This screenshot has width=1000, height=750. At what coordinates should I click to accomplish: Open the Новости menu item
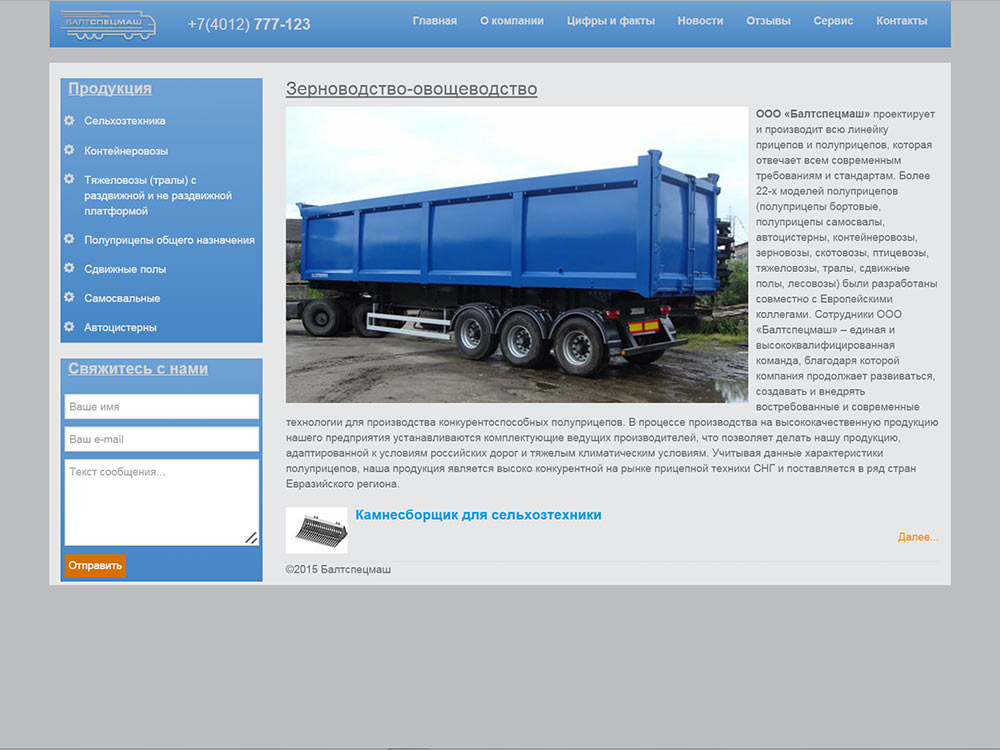click(700, 21)
